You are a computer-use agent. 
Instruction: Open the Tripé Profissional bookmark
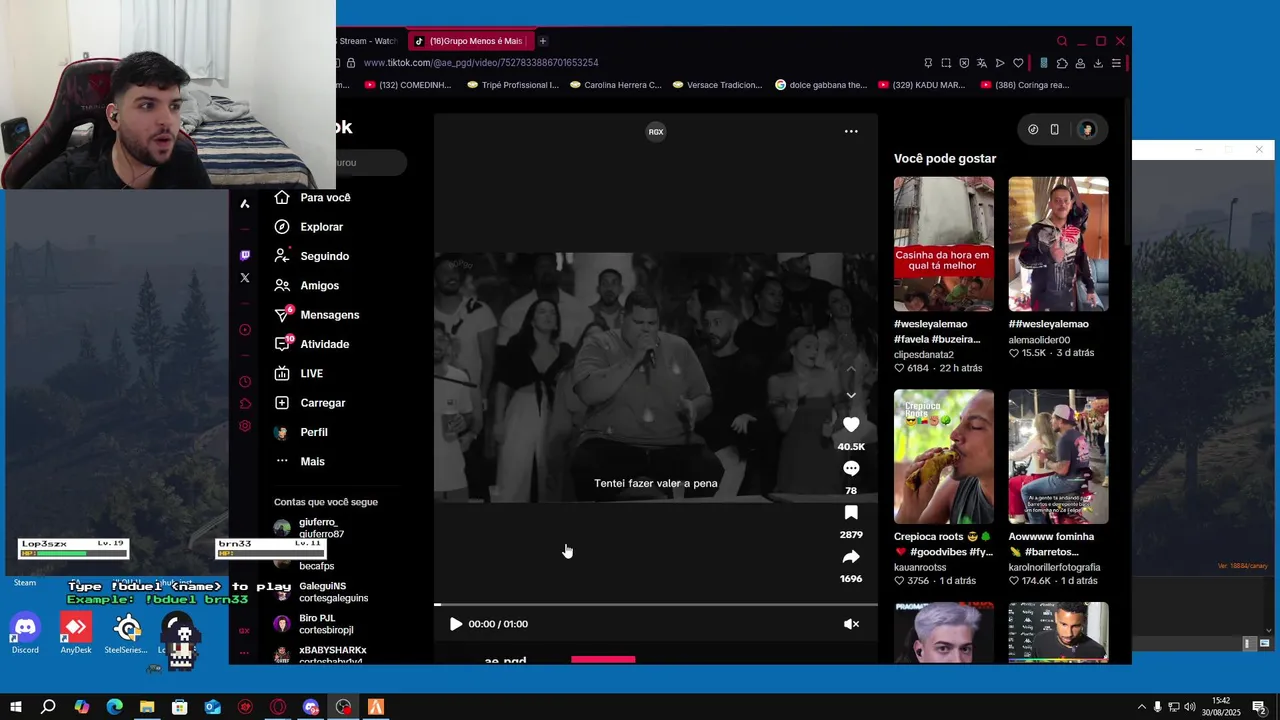pos(513,85)
